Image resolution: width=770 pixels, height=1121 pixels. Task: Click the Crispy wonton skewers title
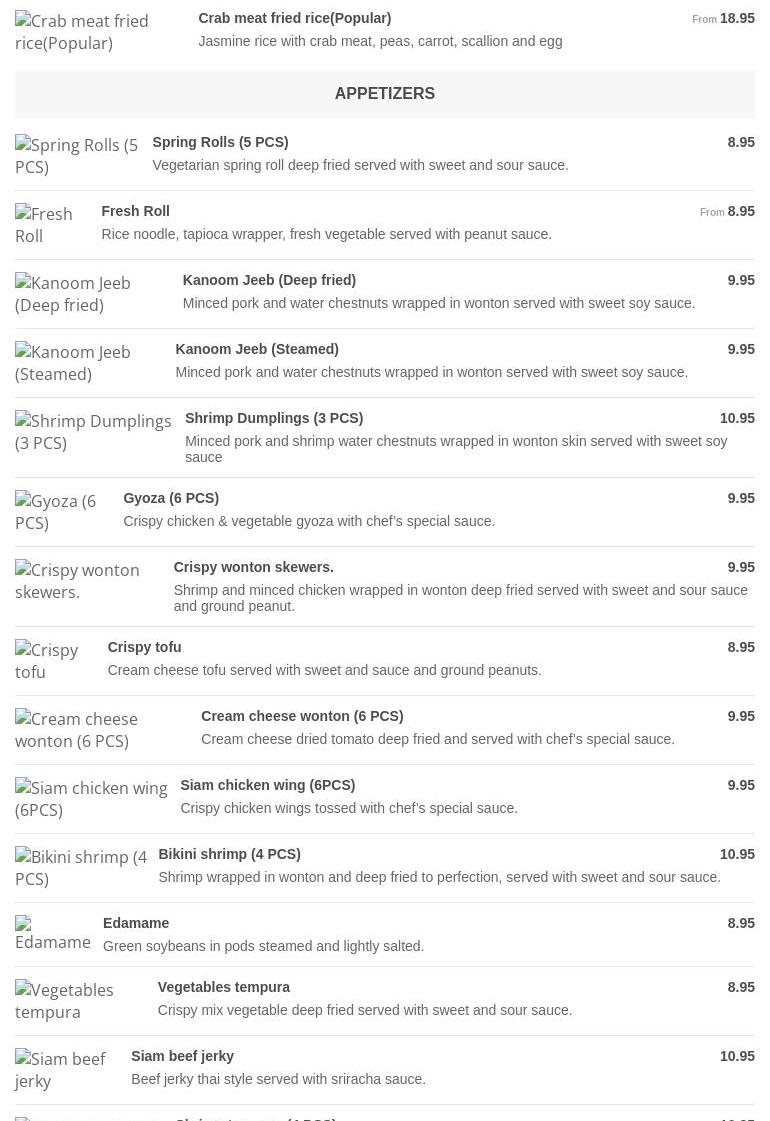(253, 567)
